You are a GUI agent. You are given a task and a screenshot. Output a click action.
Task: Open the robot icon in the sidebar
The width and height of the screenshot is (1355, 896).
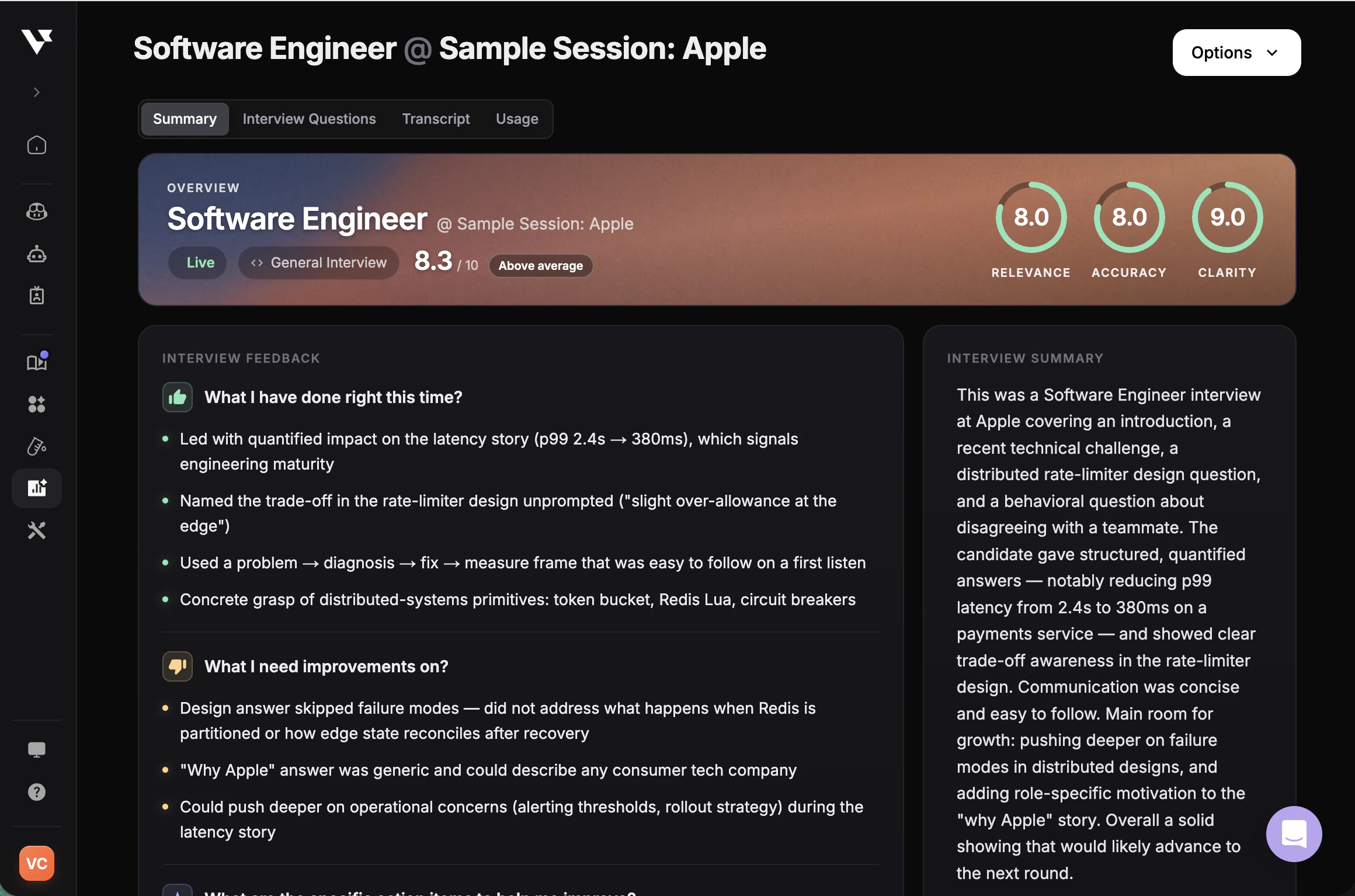(37, 254)
